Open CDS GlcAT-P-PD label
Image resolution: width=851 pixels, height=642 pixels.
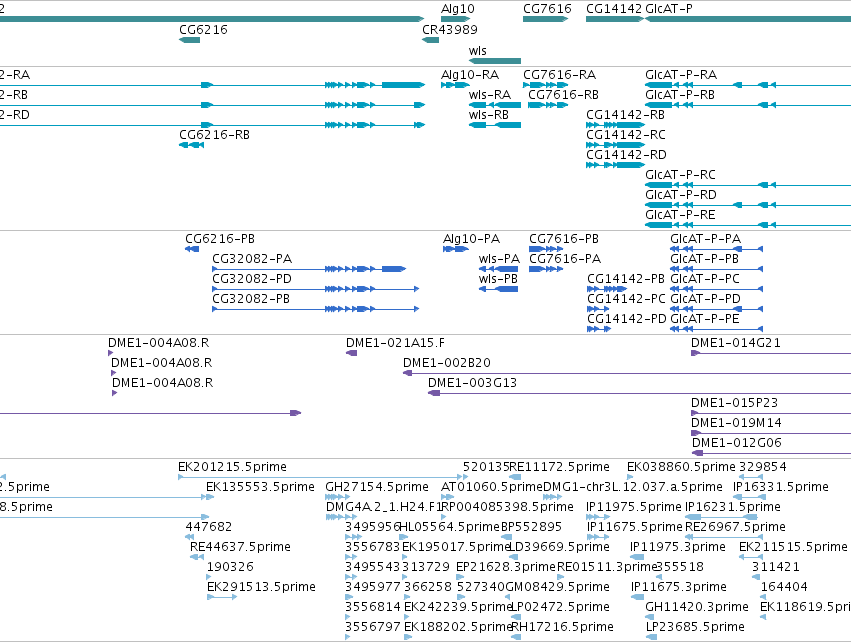click(706, 299)
